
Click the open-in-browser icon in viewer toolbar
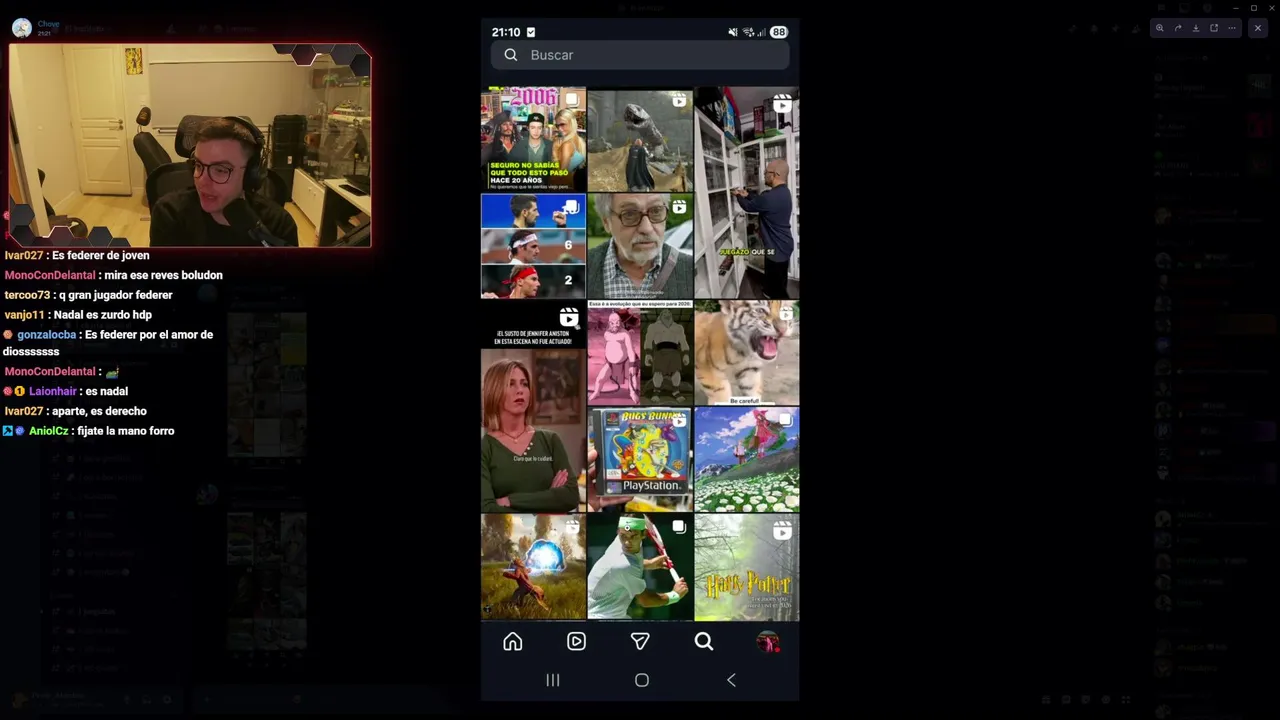(1214, 28)
